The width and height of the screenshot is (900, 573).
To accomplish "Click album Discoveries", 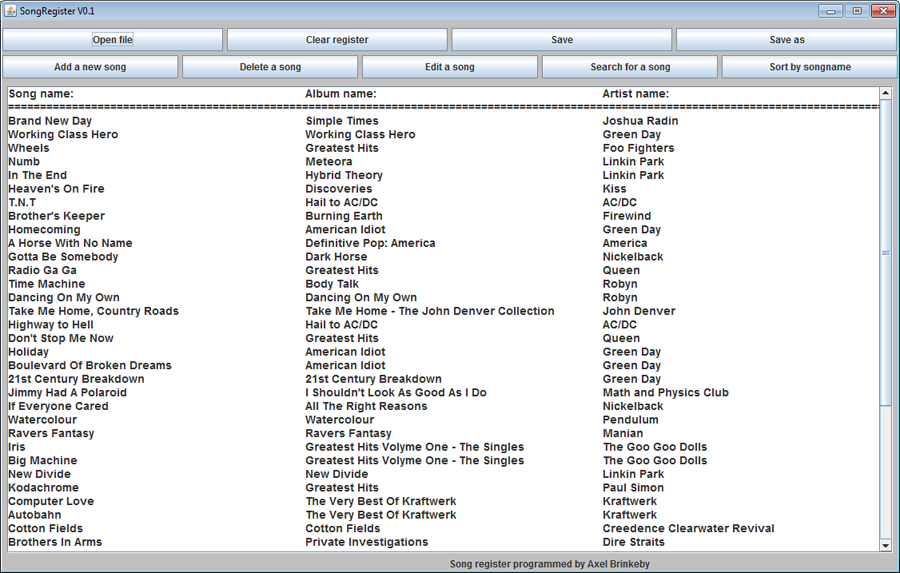I will click(339, 188).
